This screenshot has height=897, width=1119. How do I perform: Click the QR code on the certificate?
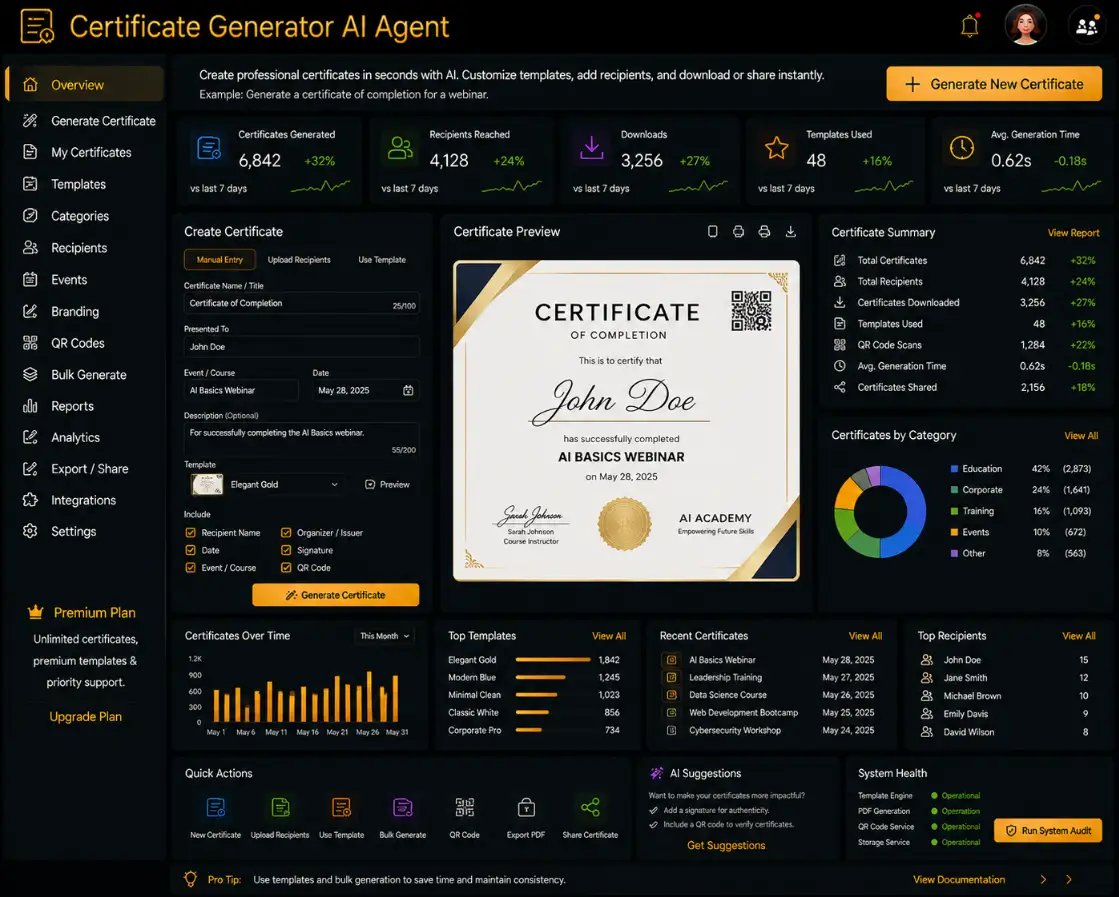point(751,310)
